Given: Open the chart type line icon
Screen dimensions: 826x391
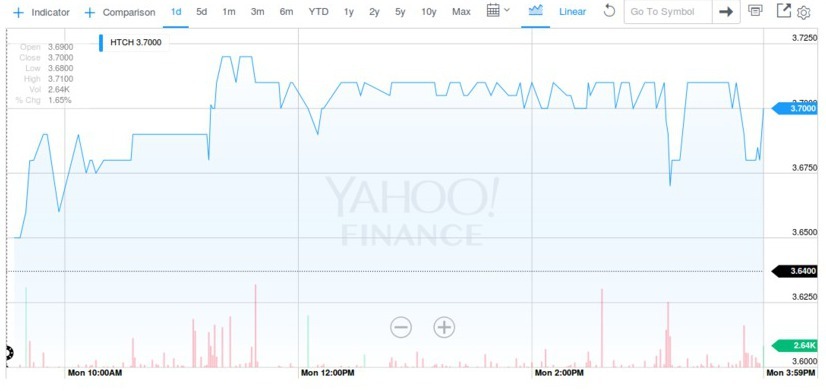Looking at the screenshot, I should point(536,11).
